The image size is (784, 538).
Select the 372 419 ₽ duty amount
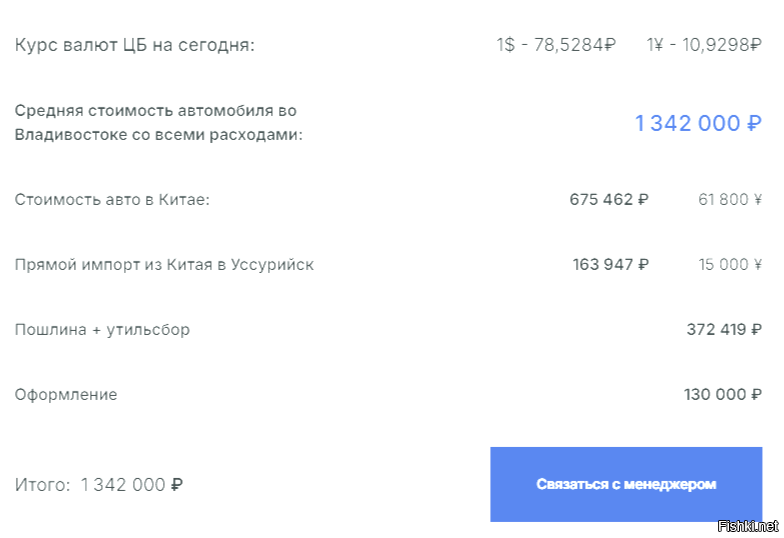pos(724,330)
